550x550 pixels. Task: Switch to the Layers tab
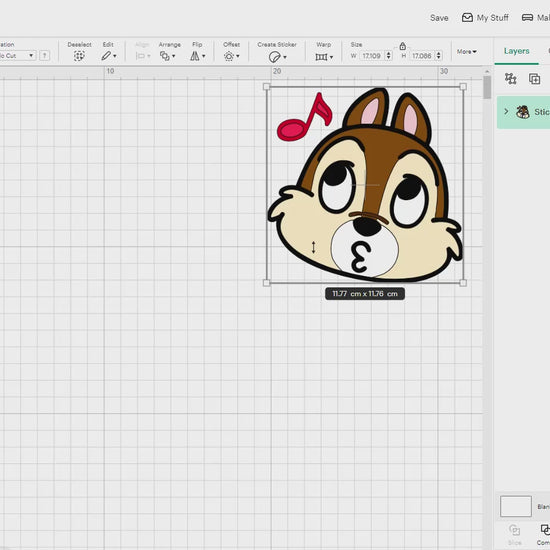(x=516, y=51)
